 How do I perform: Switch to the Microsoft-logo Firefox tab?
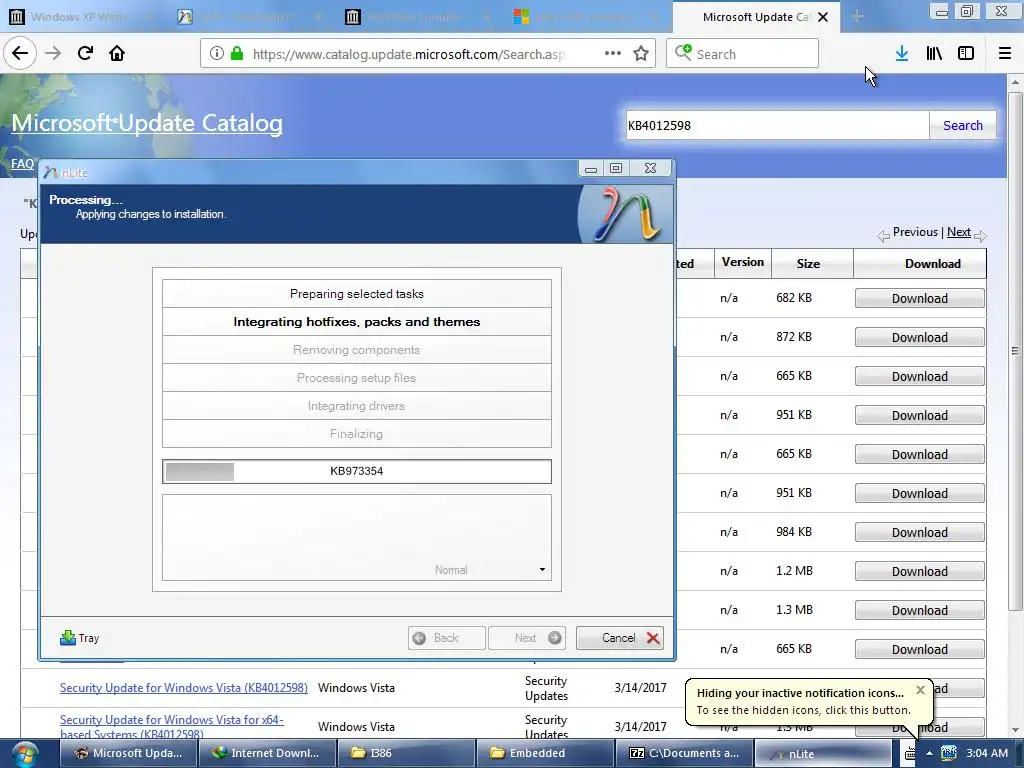[x=588, y=17]
